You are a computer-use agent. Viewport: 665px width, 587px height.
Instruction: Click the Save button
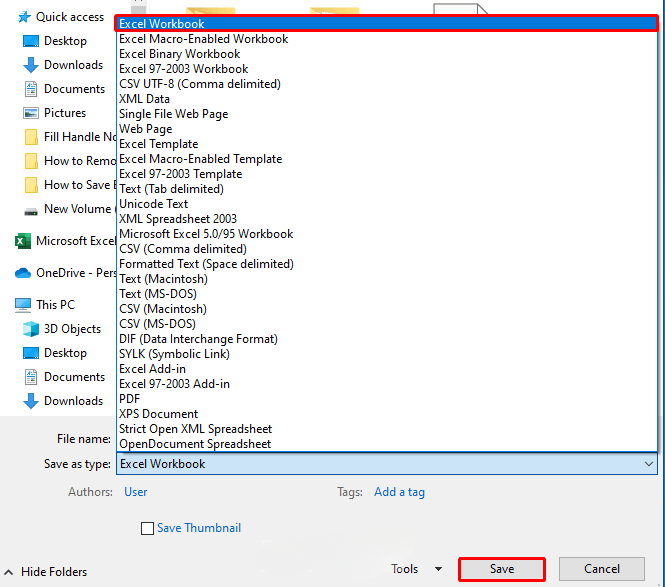[x=502, y=569]
